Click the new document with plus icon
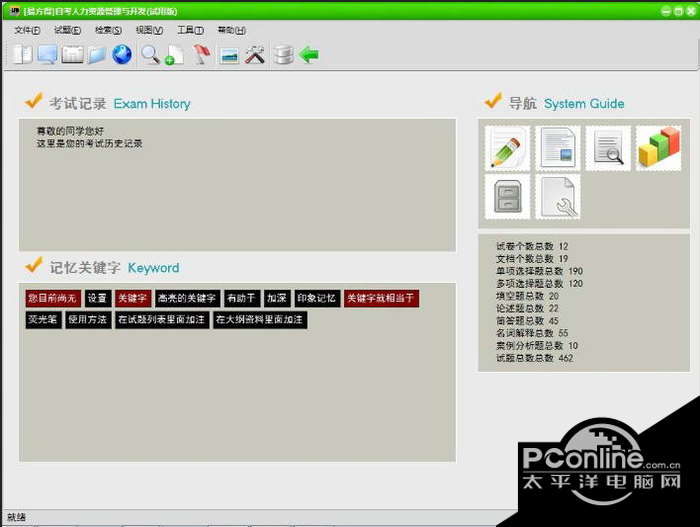Viewport: 700px width, 527px height. (175, 55)
